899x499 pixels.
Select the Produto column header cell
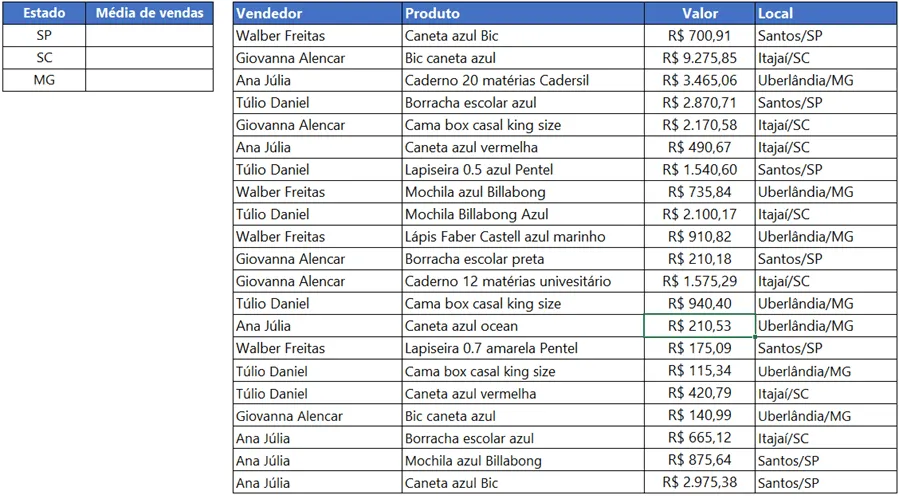pyautogui.click(x=523, y=13)
